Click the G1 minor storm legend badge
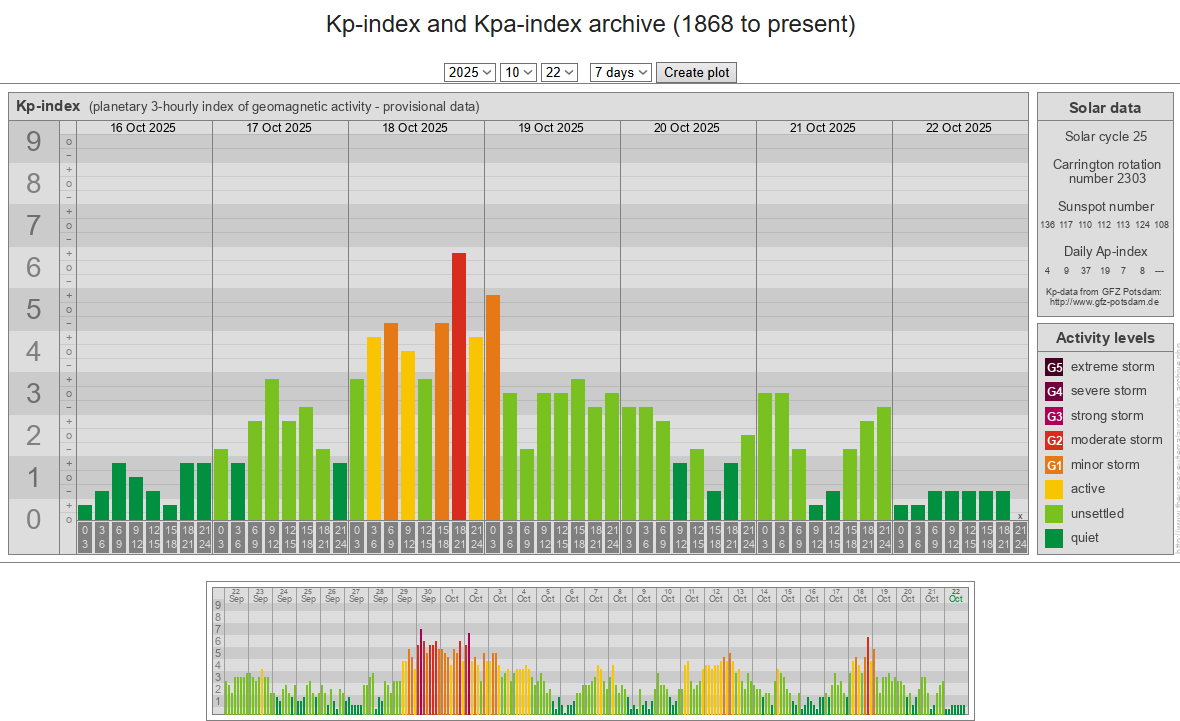Screen dimensions: 1180x721 (1054, 465)
